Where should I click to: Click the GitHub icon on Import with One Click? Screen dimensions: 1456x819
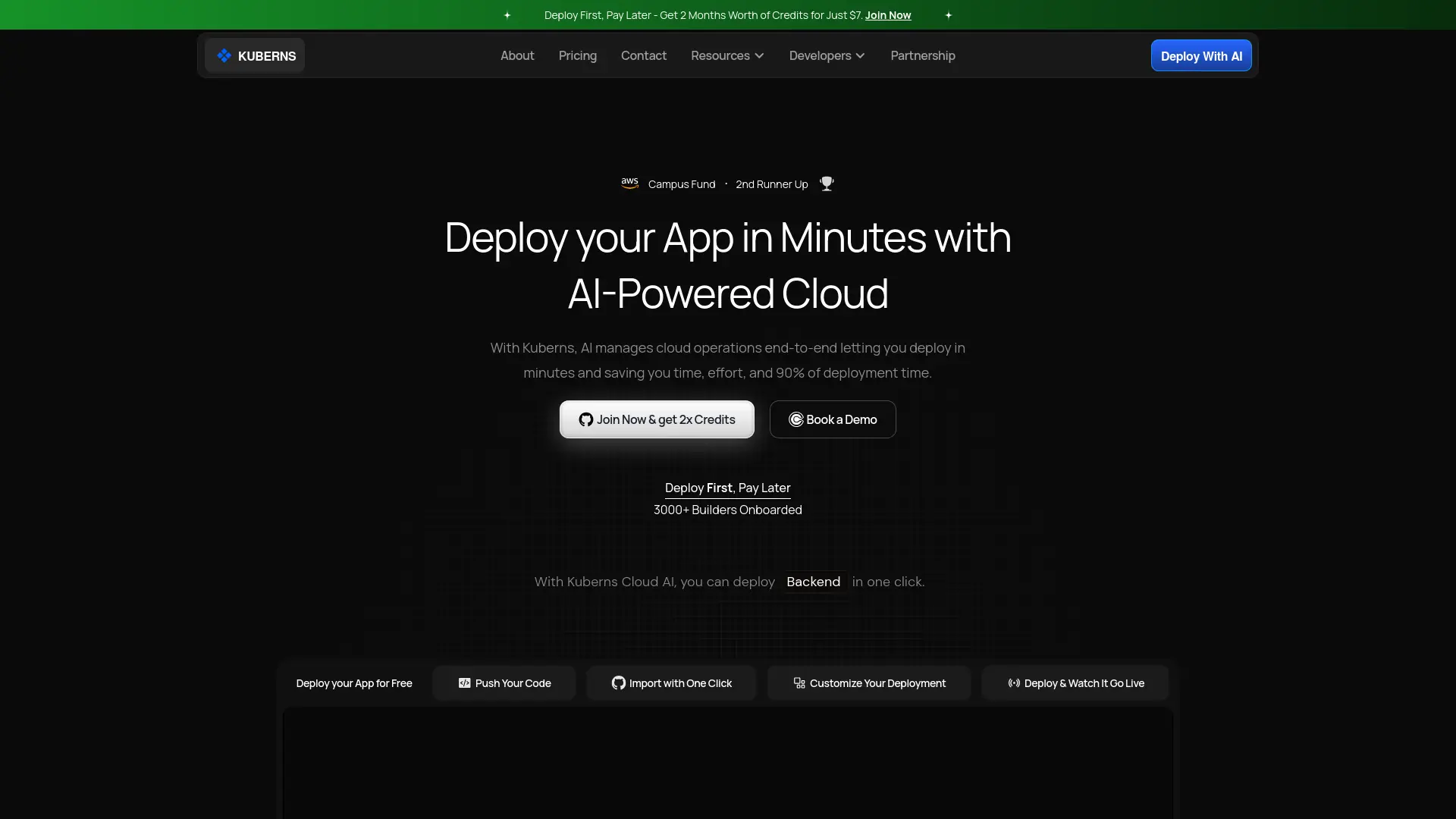click(618, 682)
